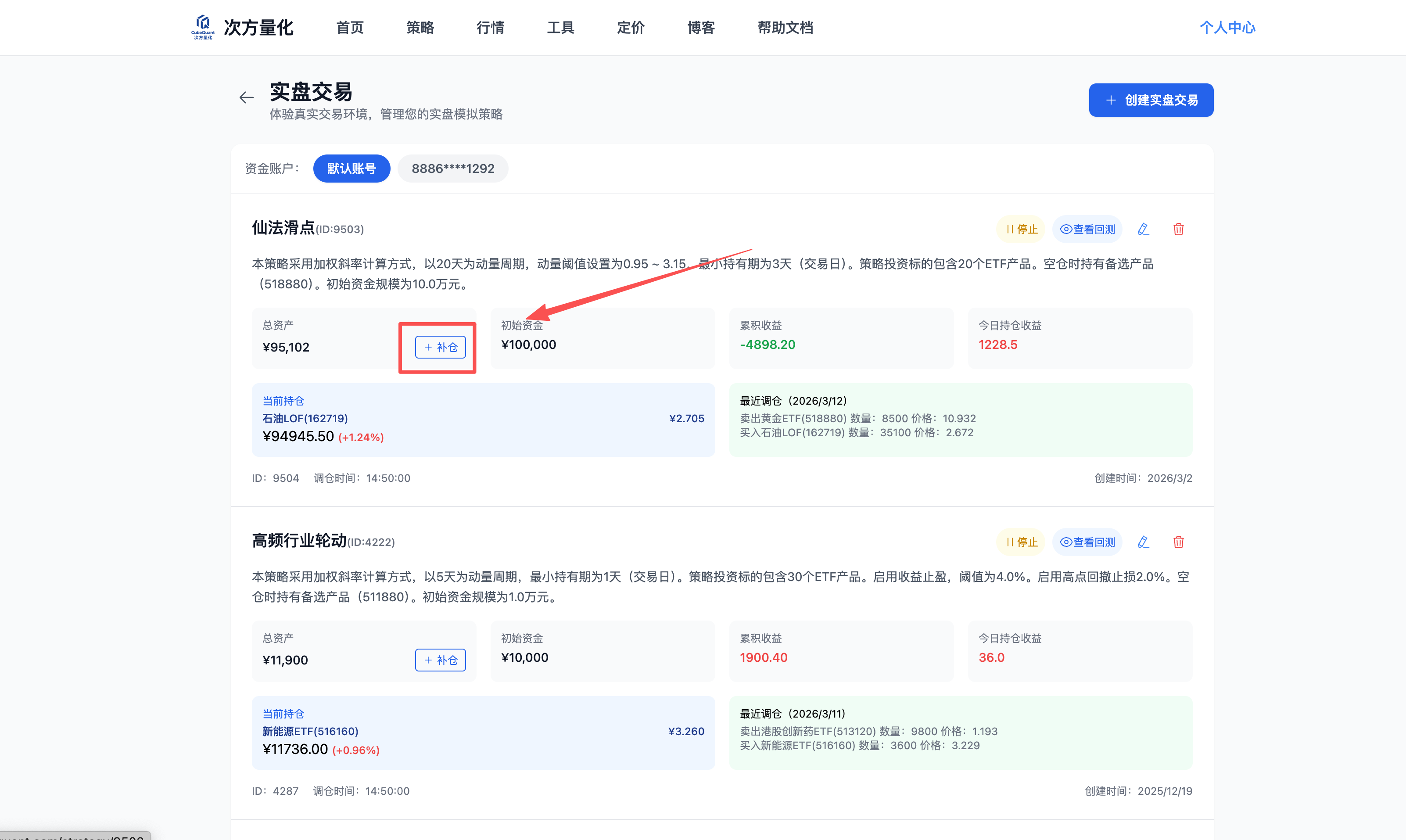View backtest for 高频行业轮动 strategy
The width and height of the screenshot is (1406, 840).
pos(1087,542)
